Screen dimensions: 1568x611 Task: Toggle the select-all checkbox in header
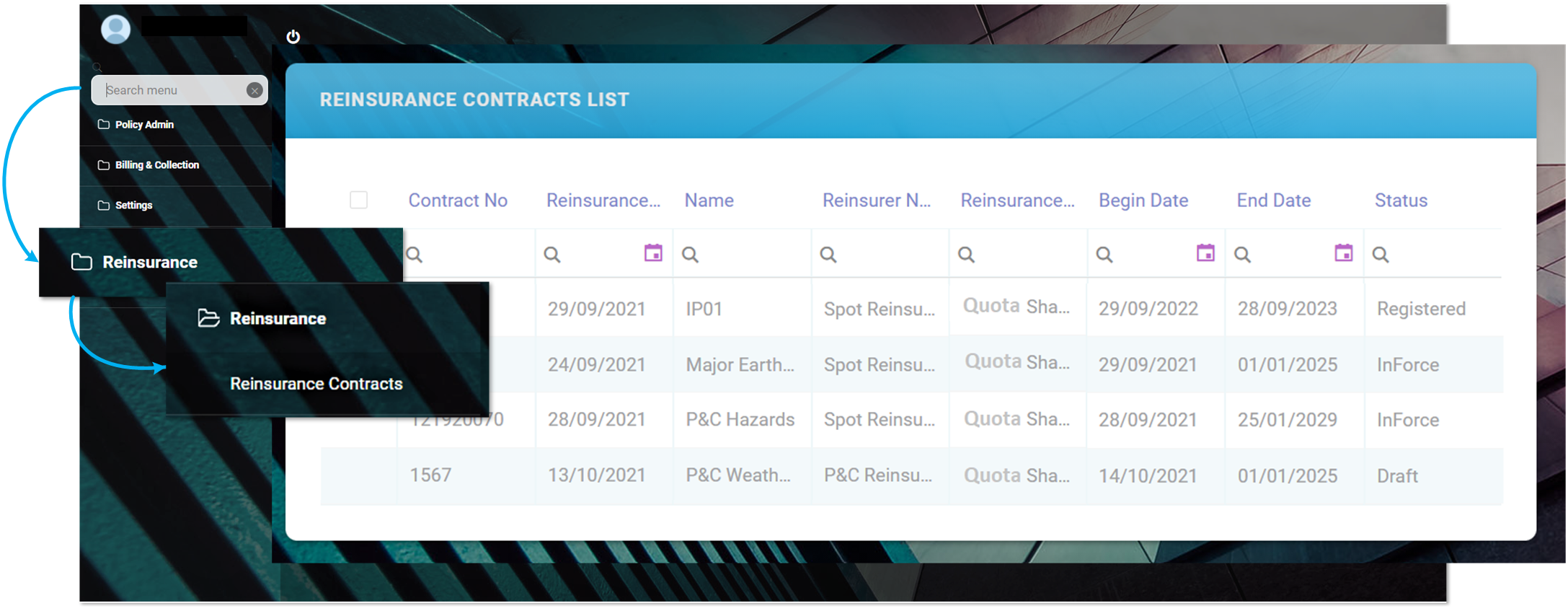tap(358, 200)
